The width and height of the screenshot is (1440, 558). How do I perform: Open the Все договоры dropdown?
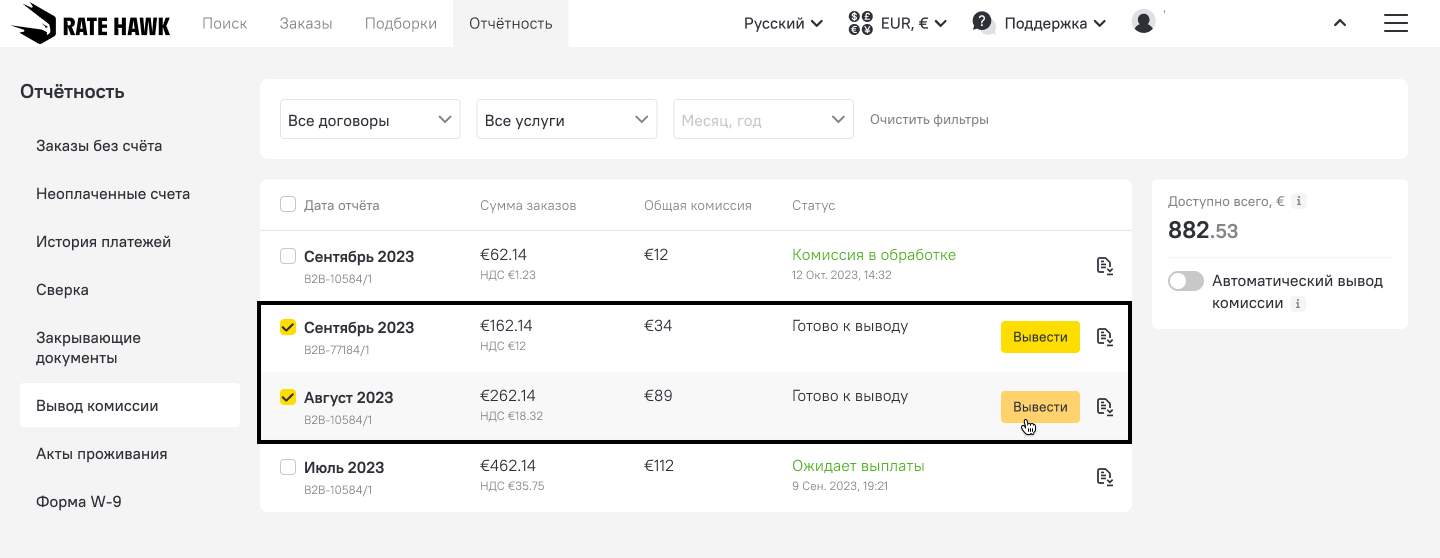pos(370,120)
